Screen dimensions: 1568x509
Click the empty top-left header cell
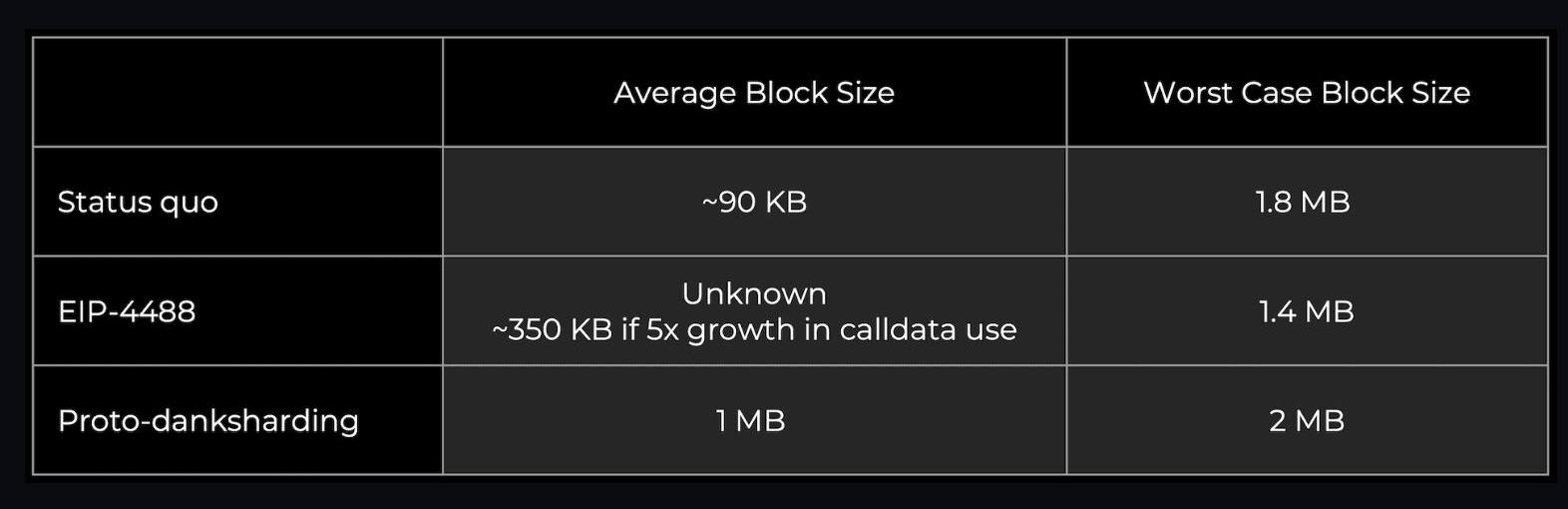pos(237,92)
